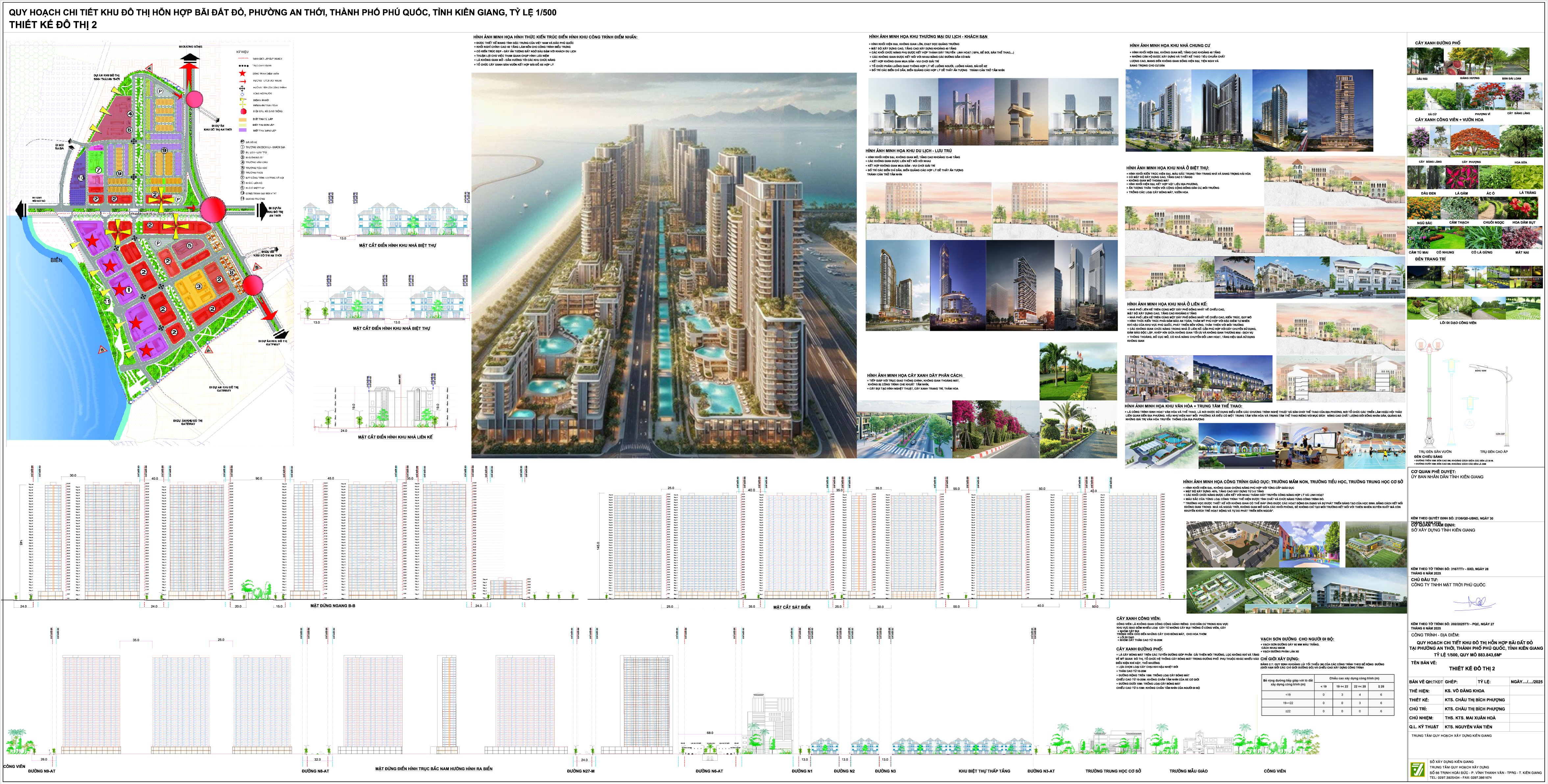Click the ĐƯỜNG N9-AT street label
The height and width of the screenshot is (784, 1548).
tap(41, 771)
